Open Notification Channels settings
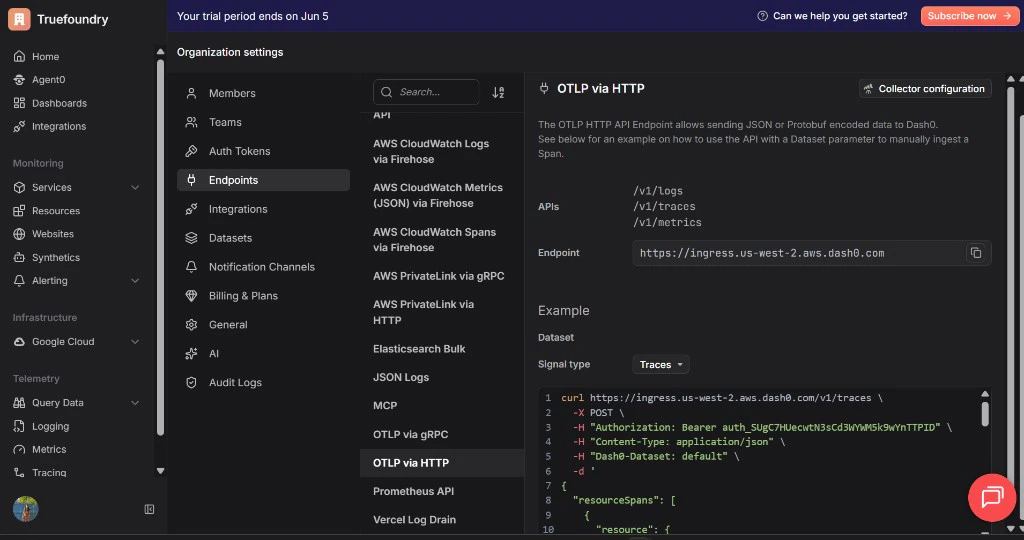This screenshot has height=540, width=1024. [x=263, y=266]
